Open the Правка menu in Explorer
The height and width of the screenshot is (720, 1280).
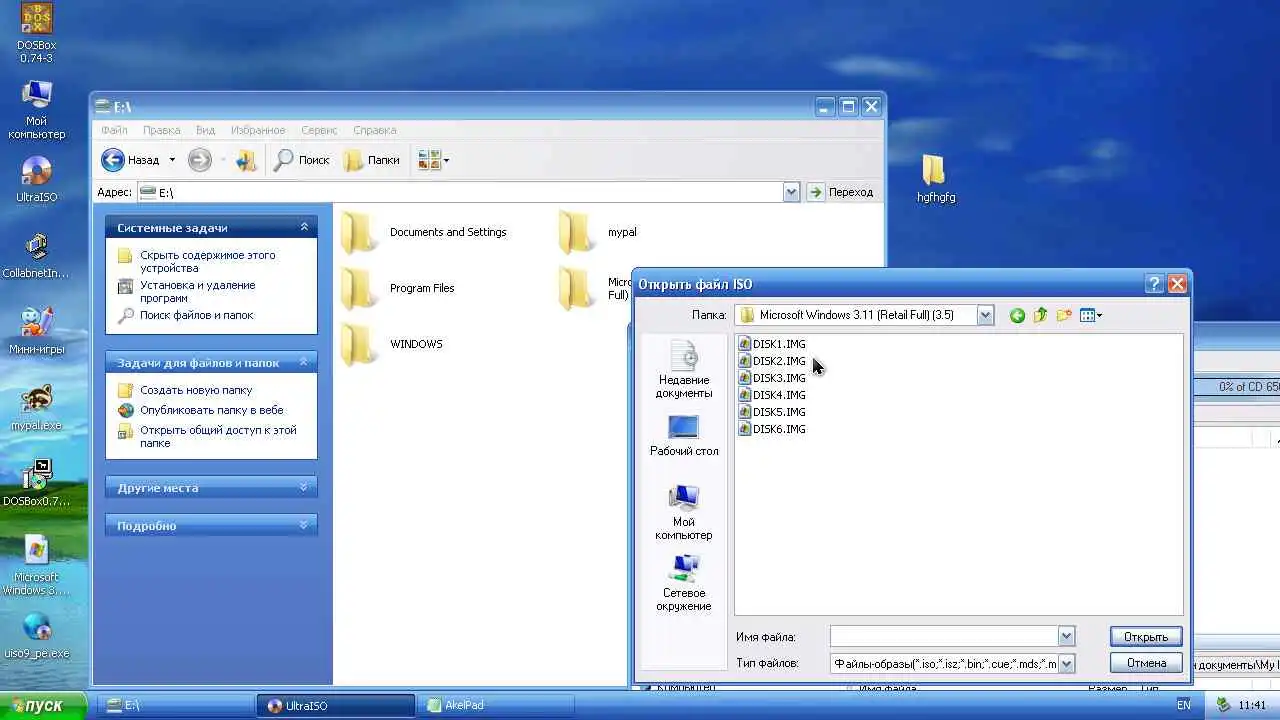tap(161, 130)
